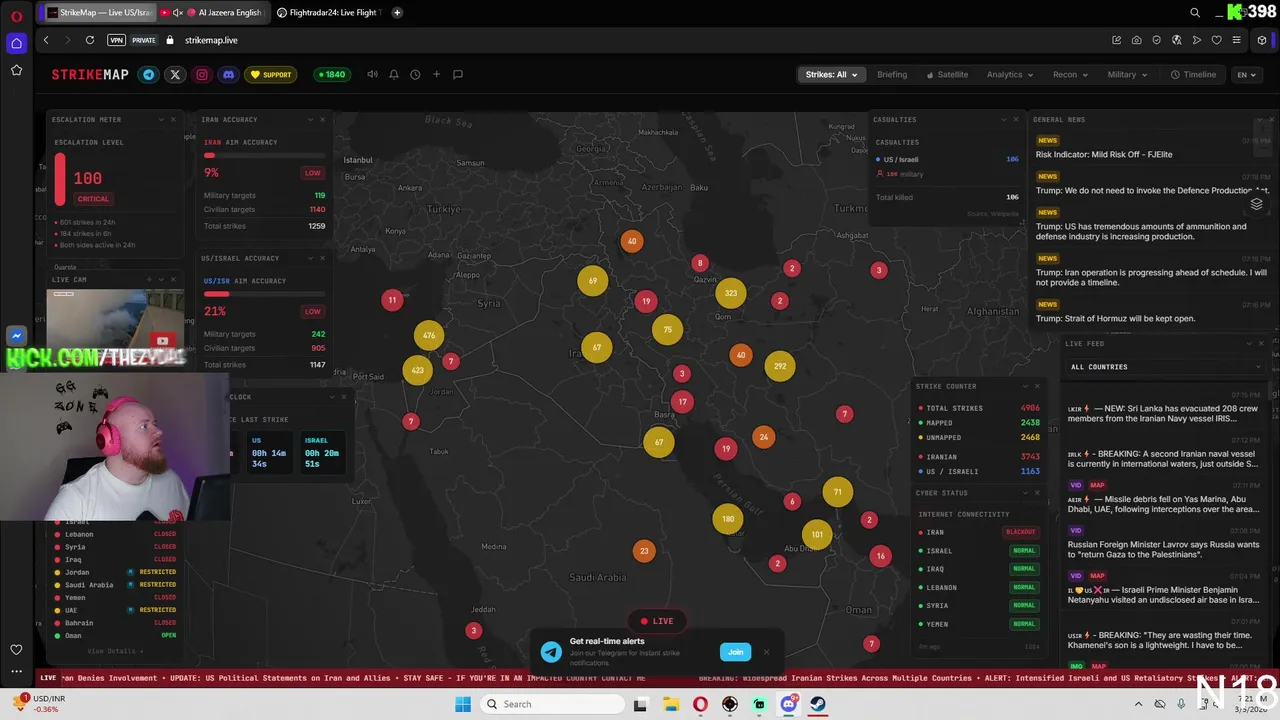Click the address bar URL strikemap.live
Image resolution: width=1280 pixels, height=720 pixels.
coord(211,40)
